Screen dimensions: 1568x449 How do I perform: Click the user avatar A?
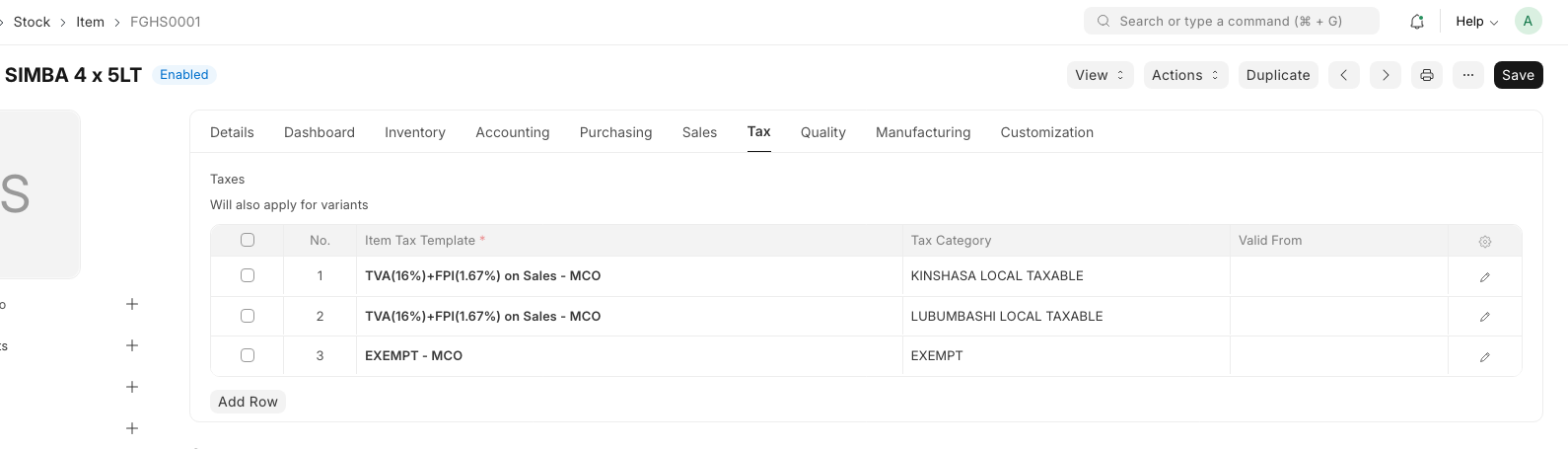click(1528, 21)
